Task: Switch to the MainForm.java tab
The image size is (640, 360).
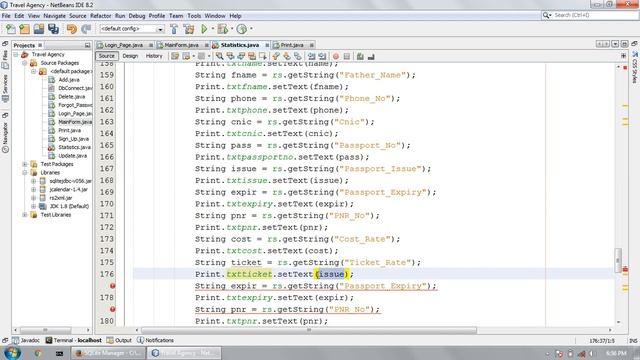Action: click(x=182, y=45)
